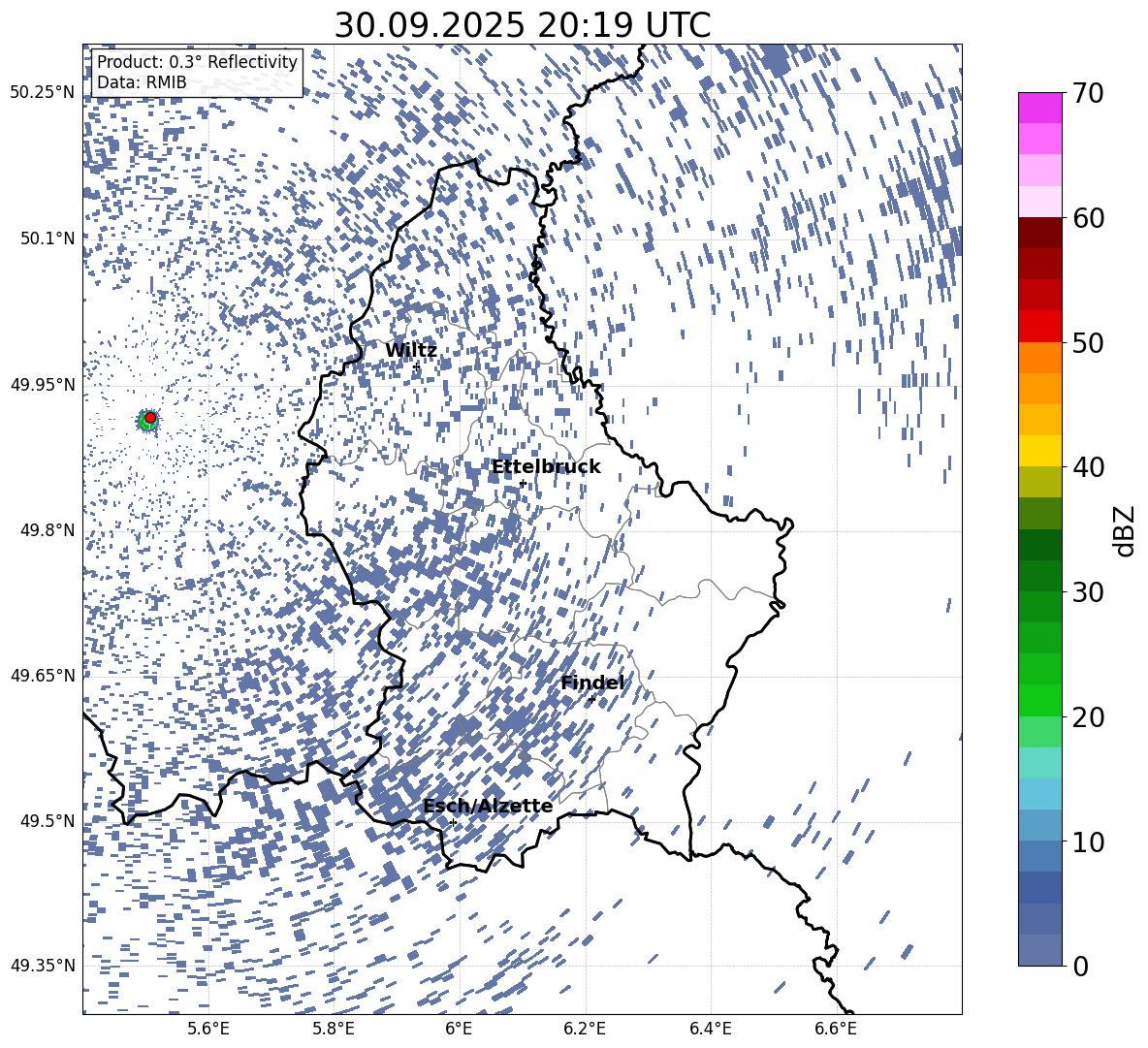The height and width of the screenshot is (1048, 1148).
Task: Click the 49.35°N latitude tick label
Action: click(x=43, y=966)
